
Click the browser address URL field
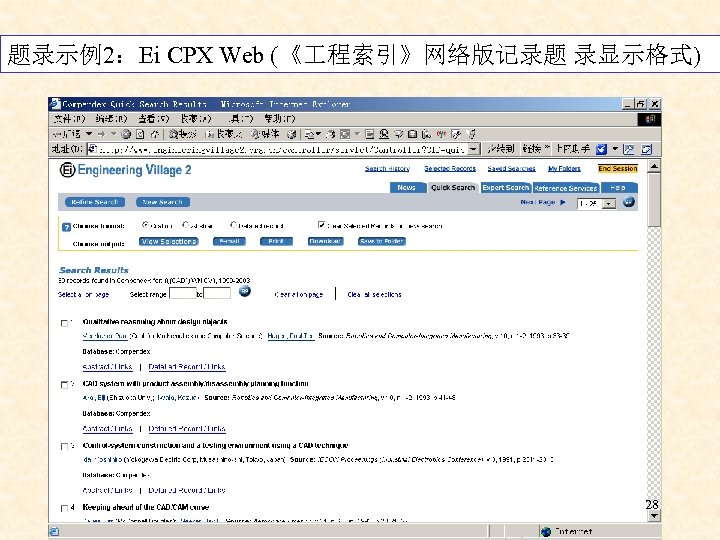coord(283,149)
